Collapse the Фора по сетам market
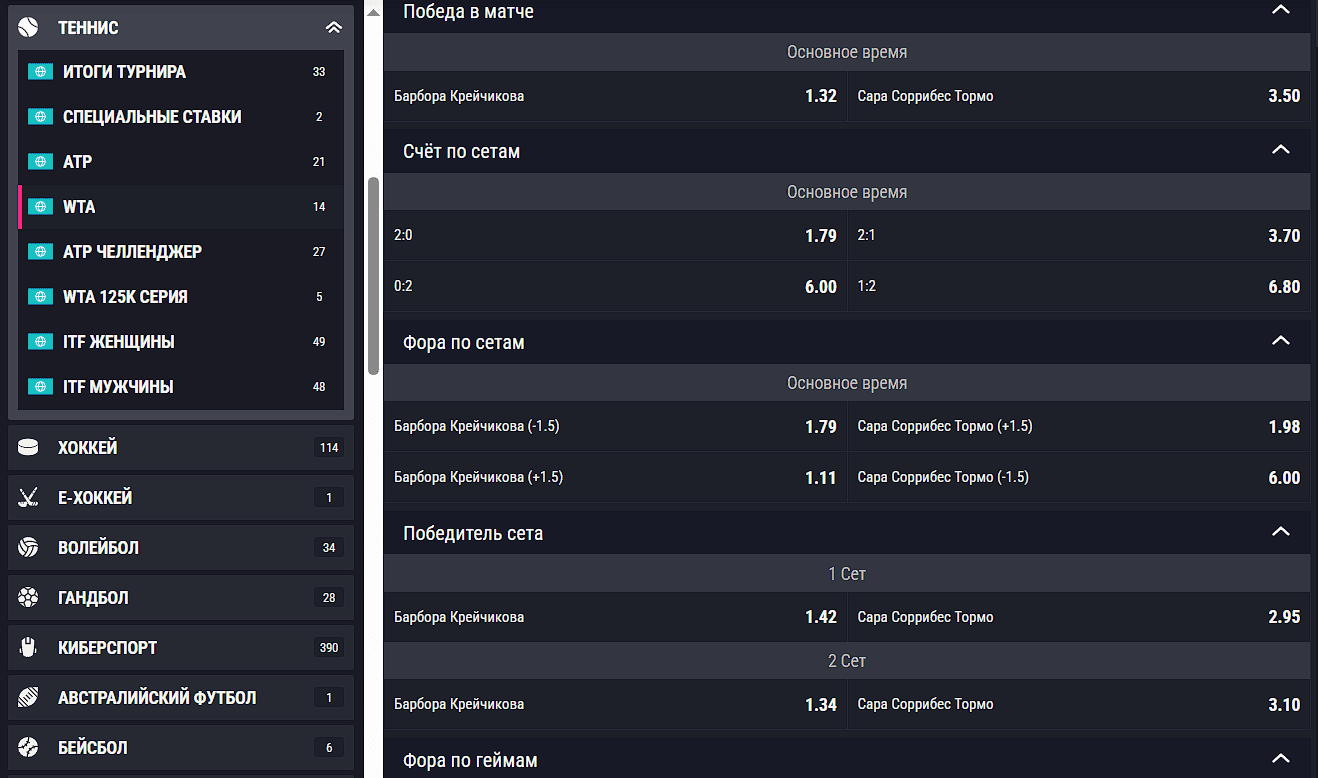This screenshot has height=778, width=1318. pyautogui.click(x=1280, y=341)
